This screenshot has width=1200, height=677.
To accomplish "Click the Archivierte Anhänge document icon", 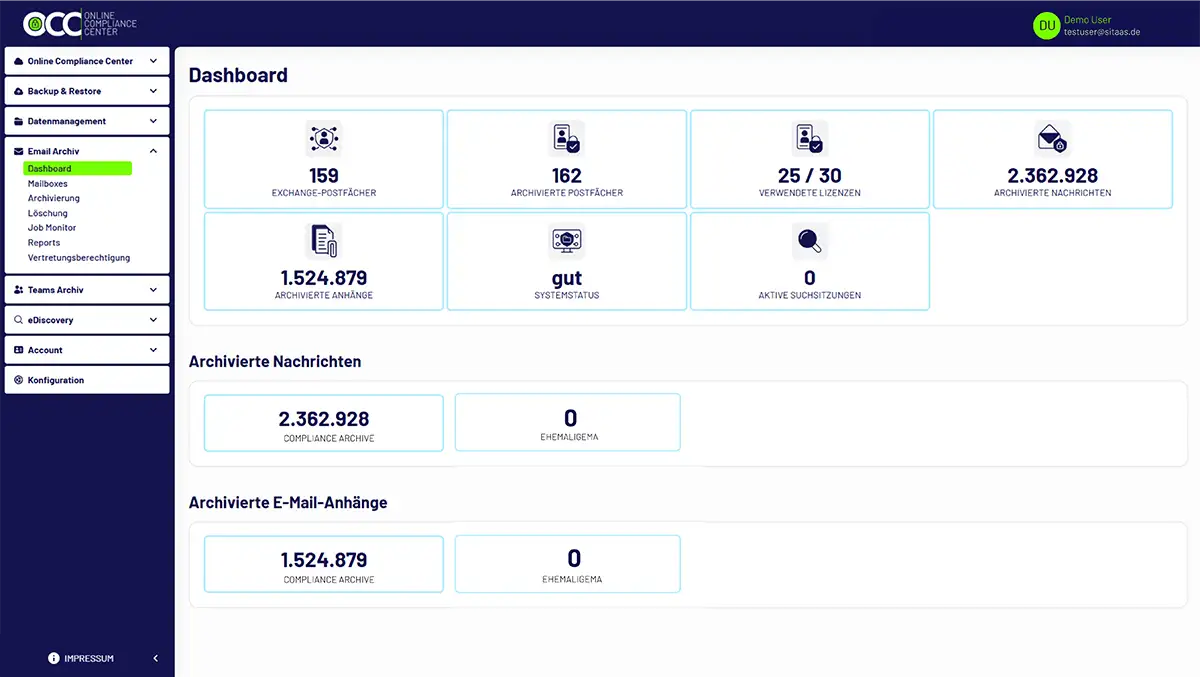I will [x=323, y=241].
